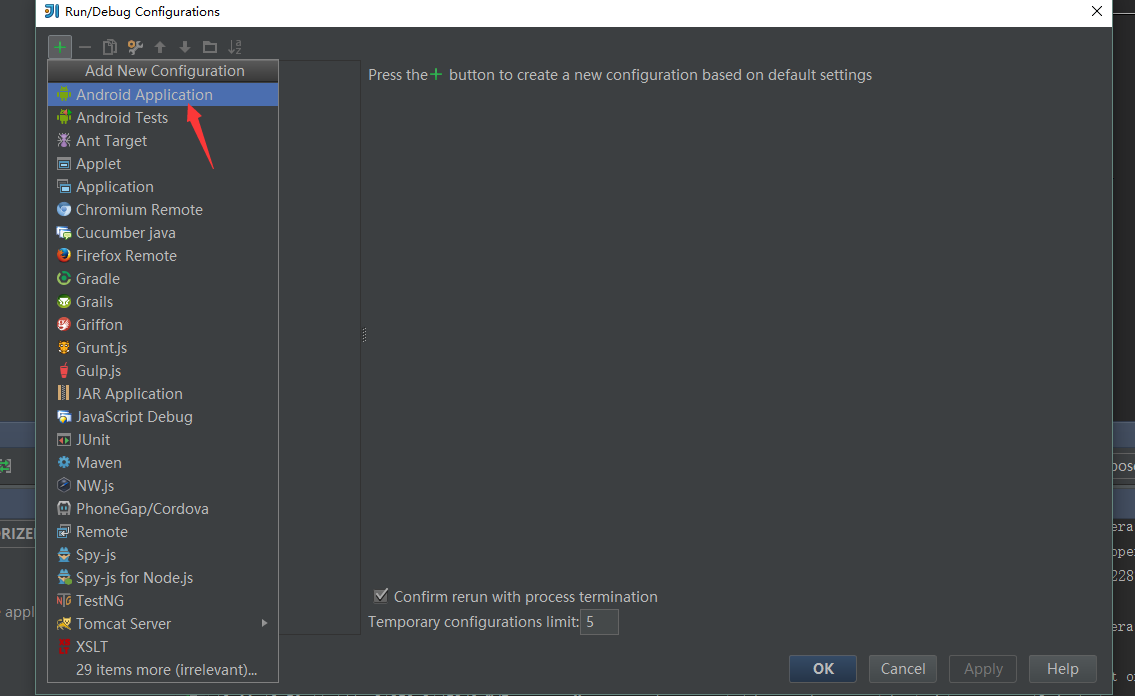
Task: Click the Gulp.js cup icon
Action: tap(64, 370)
